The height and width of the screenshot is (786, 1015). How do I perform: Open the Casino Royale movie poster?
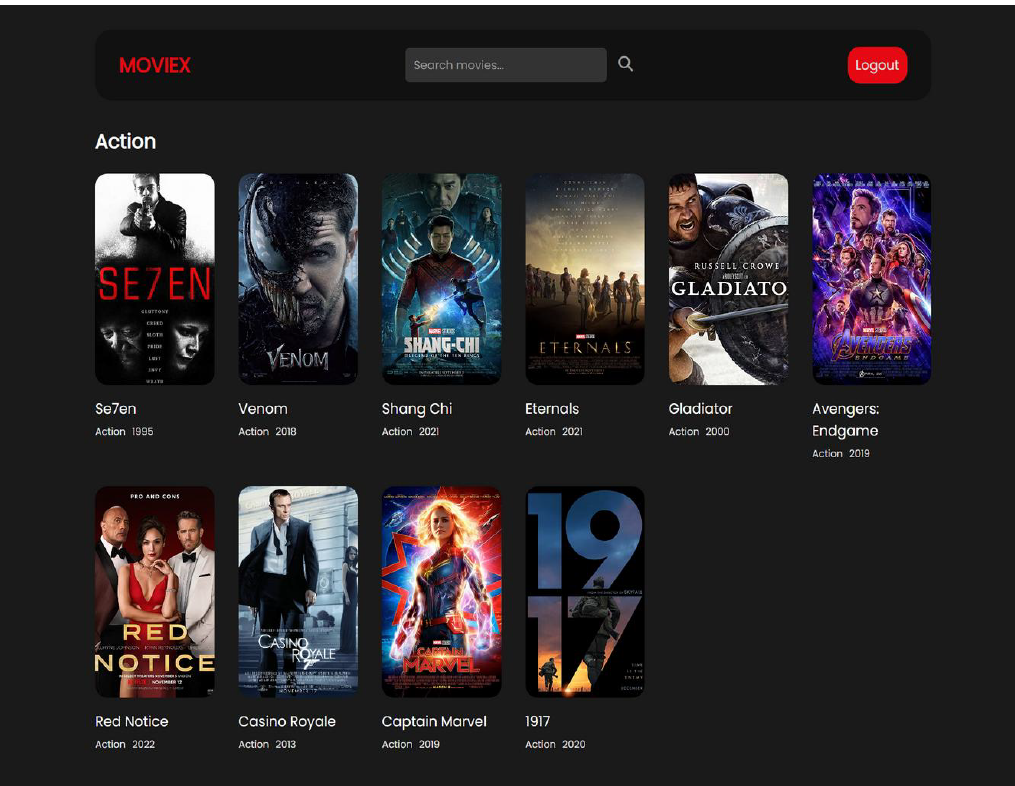[298, 592]
